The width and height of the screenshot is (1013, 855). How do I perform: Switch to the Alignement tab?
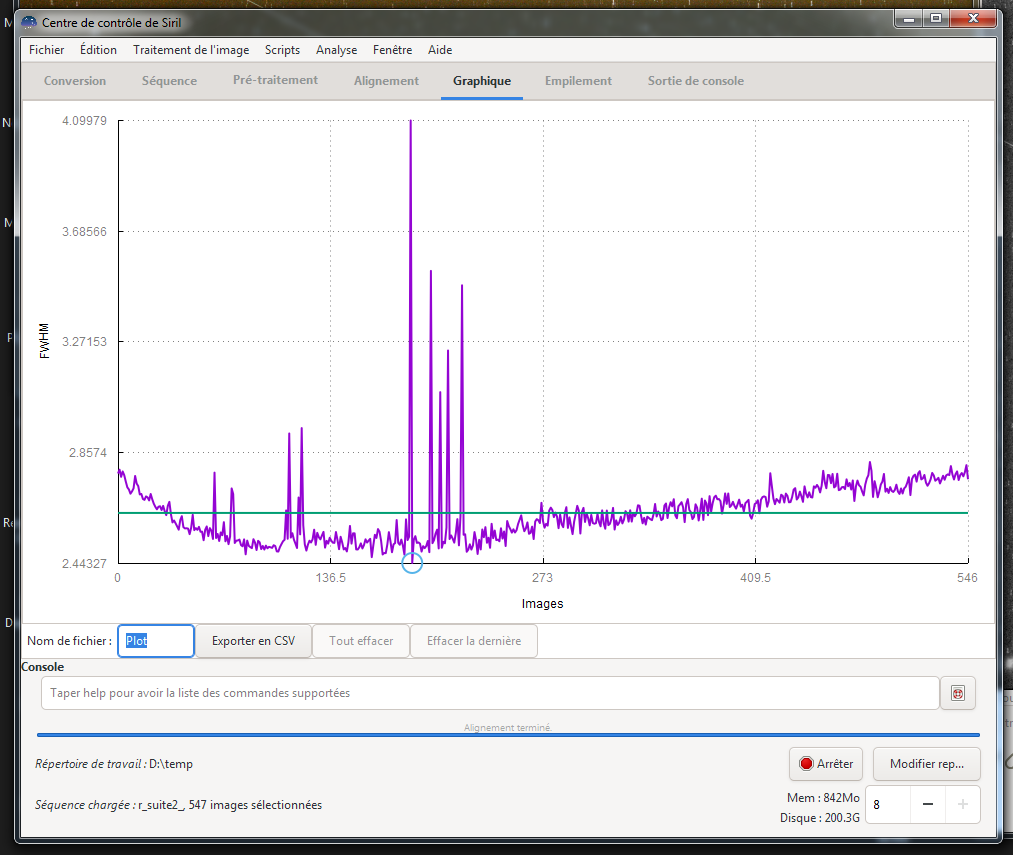point(386,81)
